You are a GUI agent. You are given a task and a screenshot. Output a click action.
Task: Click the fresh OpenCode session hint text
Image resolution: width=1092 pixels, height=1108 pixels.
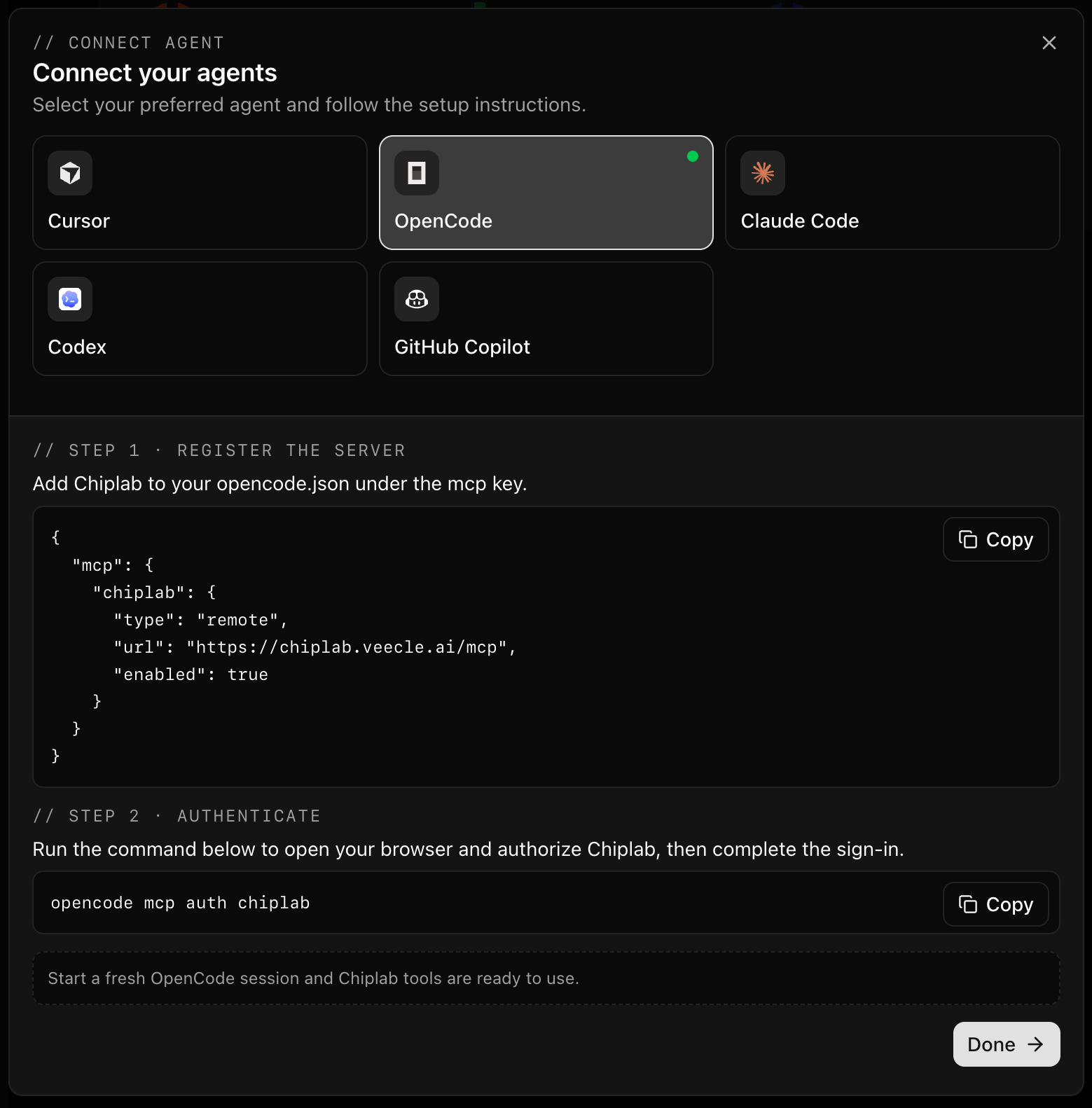click(x=314, y=978)
